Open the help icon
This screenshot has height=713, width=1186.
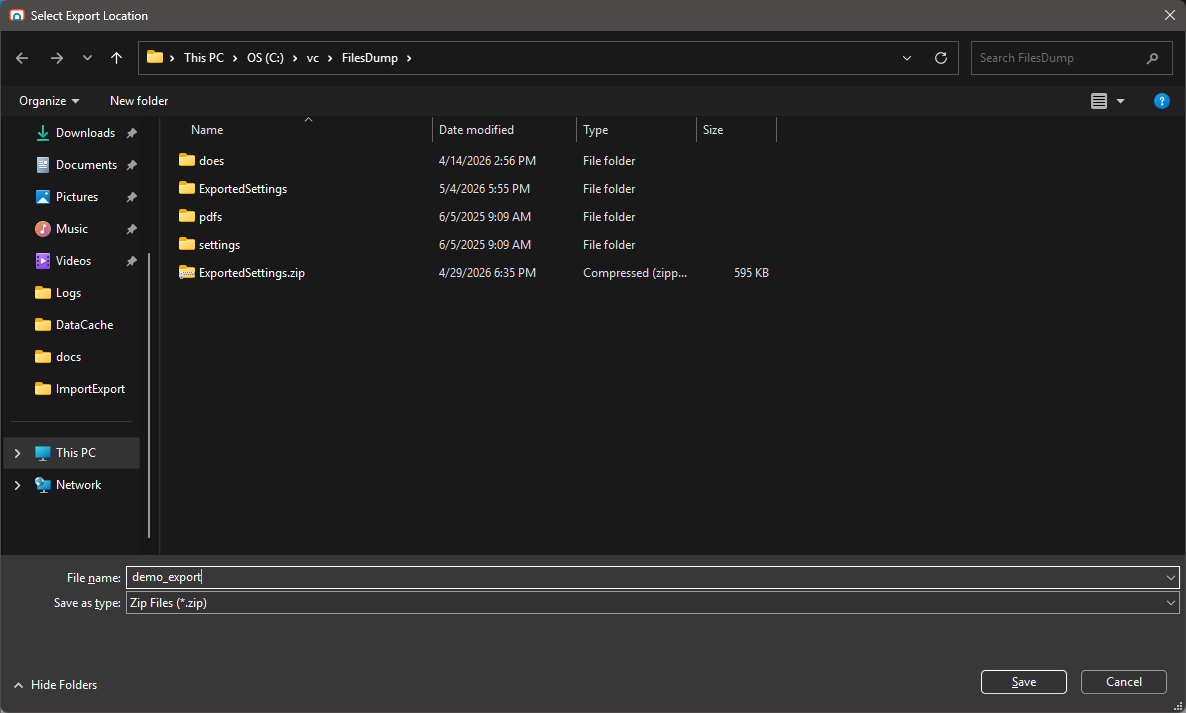click(1162, 101)
